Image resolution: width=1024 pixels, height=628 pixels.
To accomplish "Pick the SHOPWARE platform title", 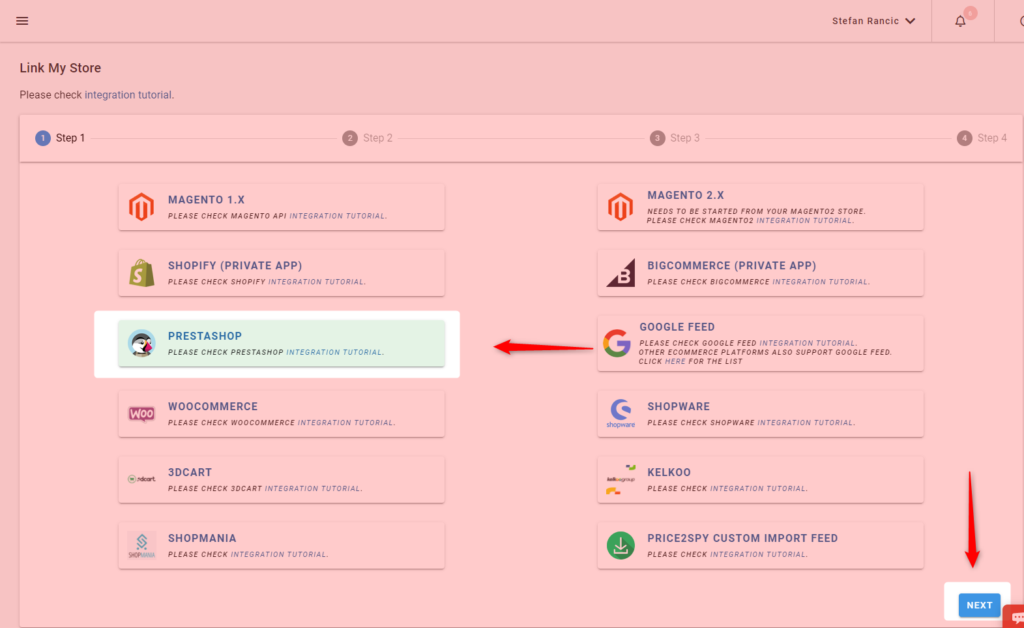I will (679, 407).
